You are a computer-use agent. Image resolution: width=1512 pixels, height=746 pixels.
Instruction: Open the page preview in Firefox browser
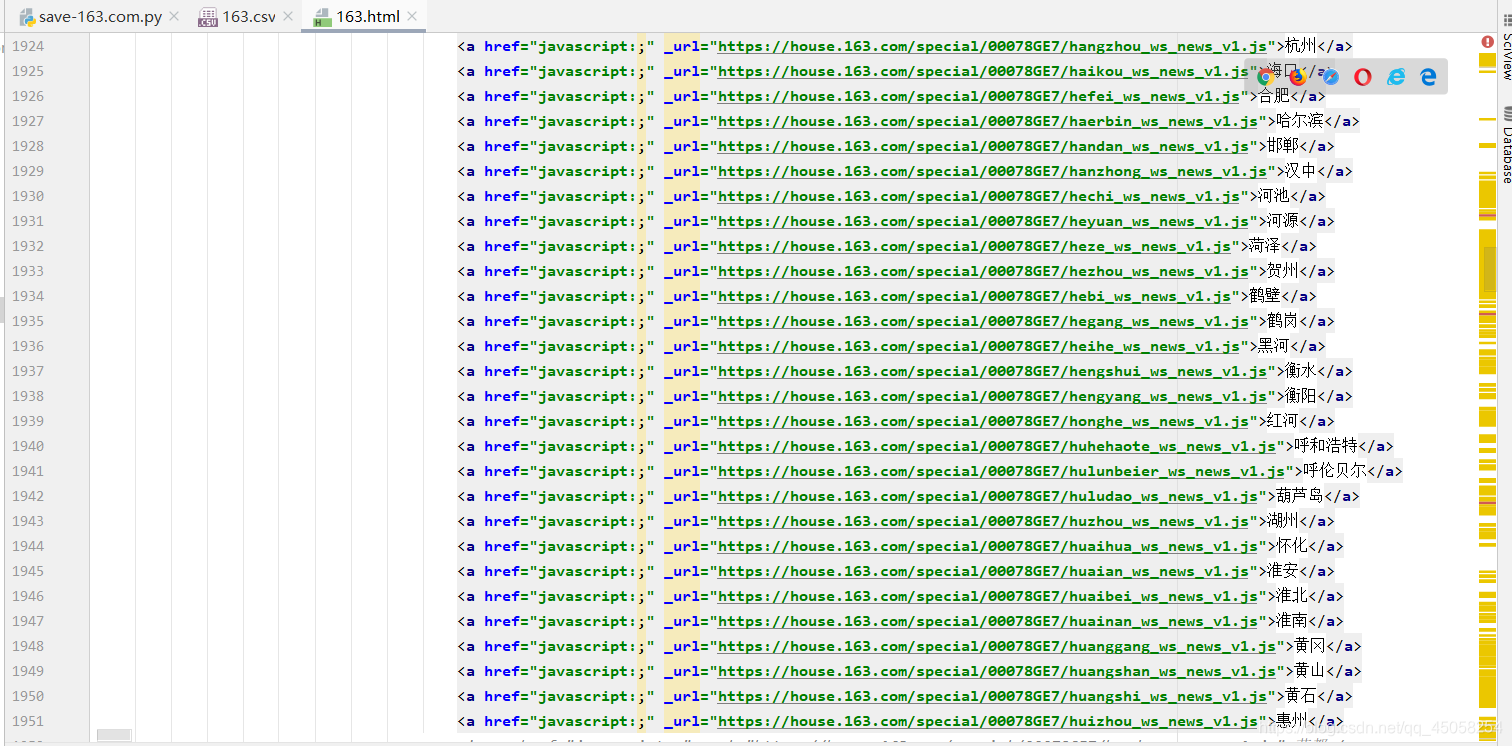pos(1298,76)
